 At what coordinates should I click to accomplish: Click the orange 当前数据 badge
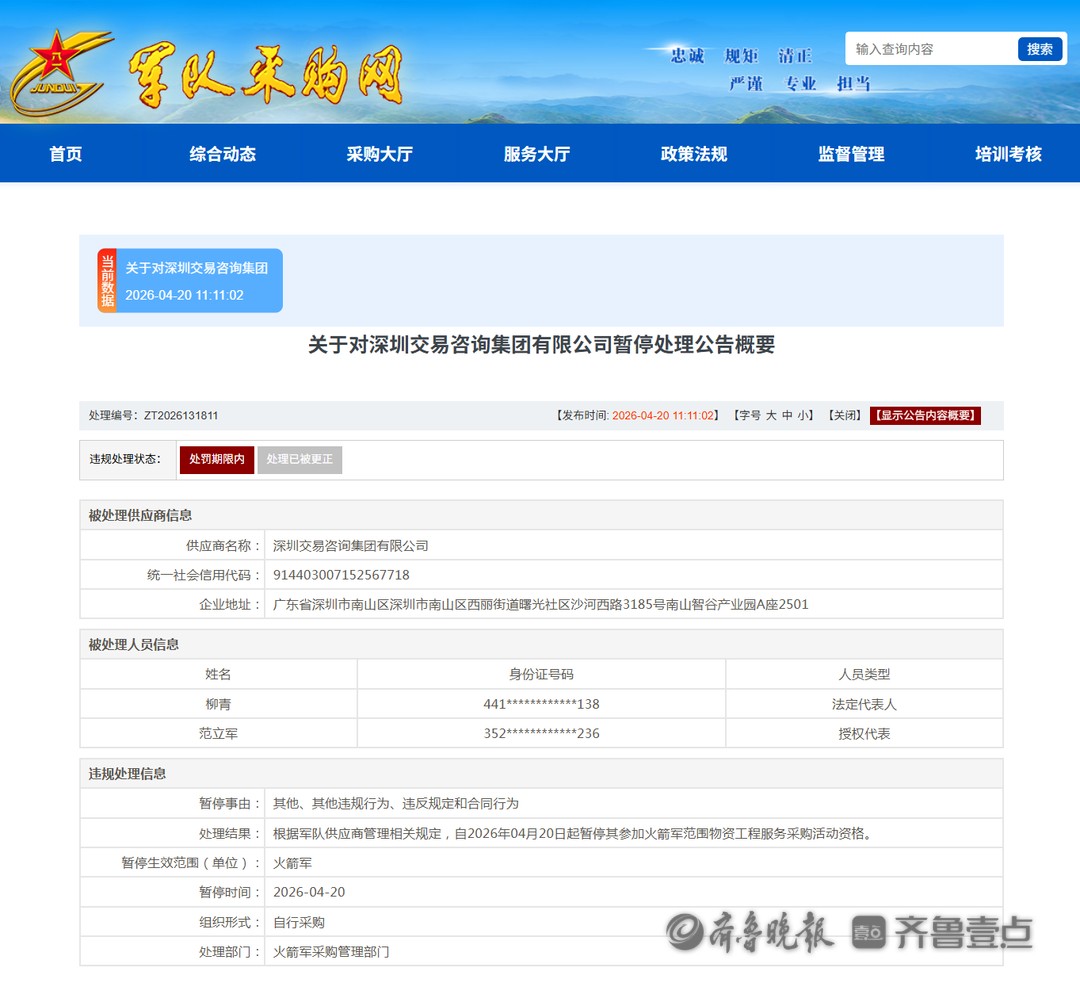106,281
